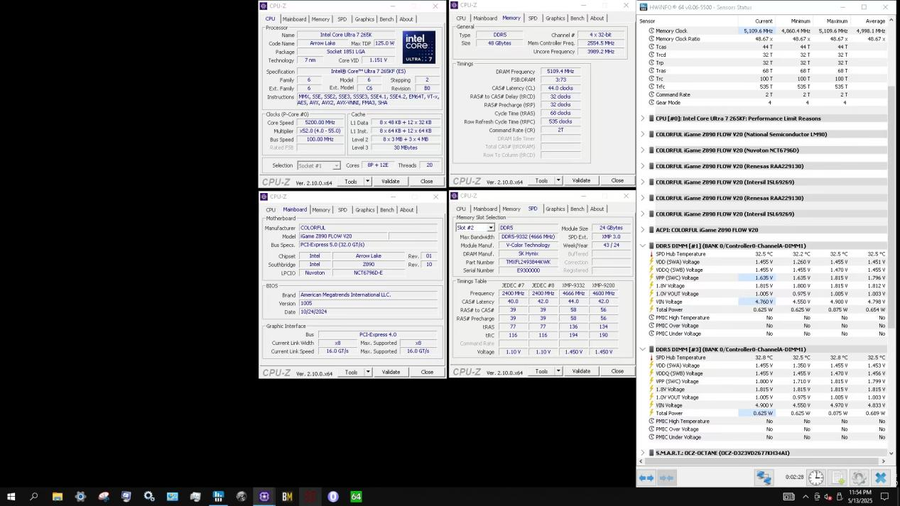Image resolution: width=900 pixels, height=506 pixels.
Task: Open File Explorer from the taskbar
Action: click(x=57, y=496)
